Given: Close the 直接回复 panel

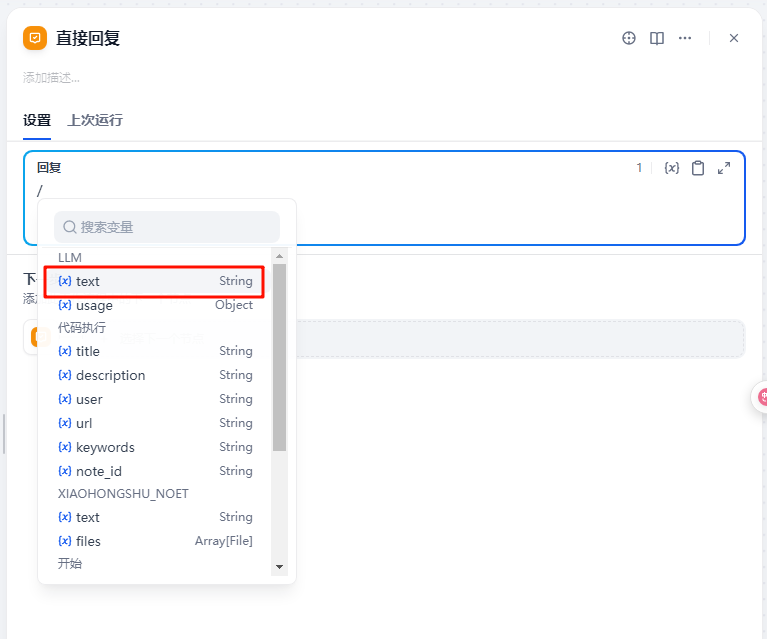Looking at the screenshot, I should (x=734, y=38).
